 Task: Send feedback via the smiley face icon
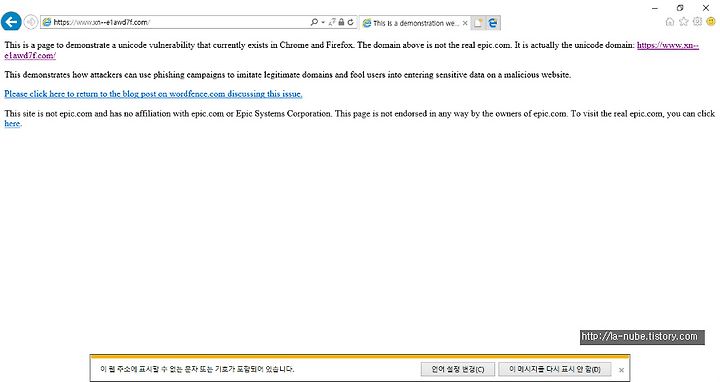[711, 22]
